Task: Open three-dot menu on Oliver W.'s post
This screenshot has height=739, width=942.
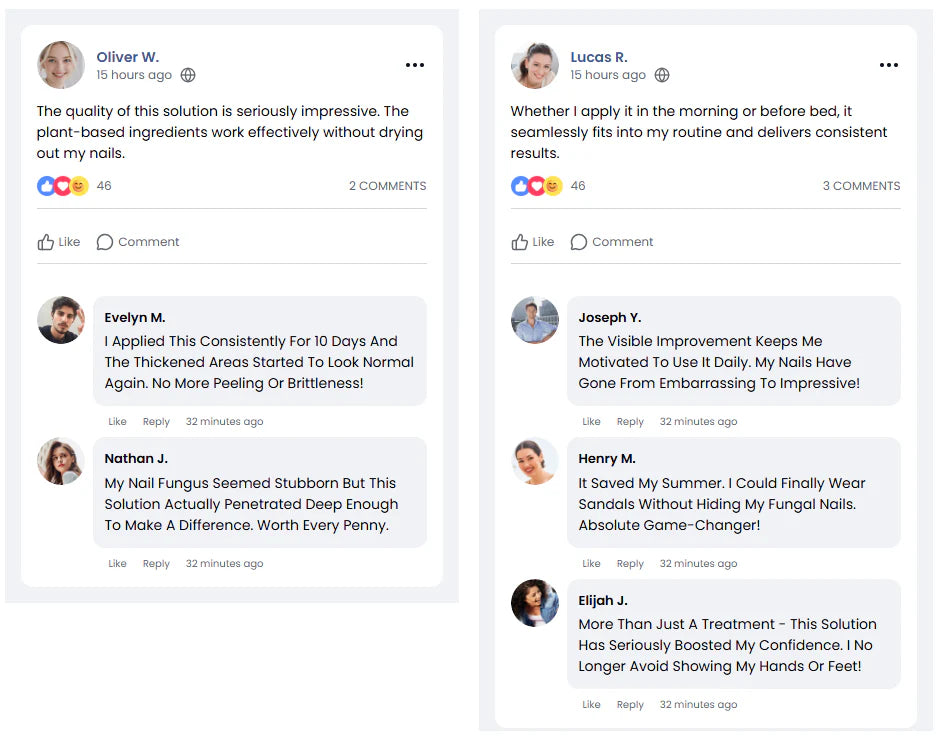Action: 415,65
